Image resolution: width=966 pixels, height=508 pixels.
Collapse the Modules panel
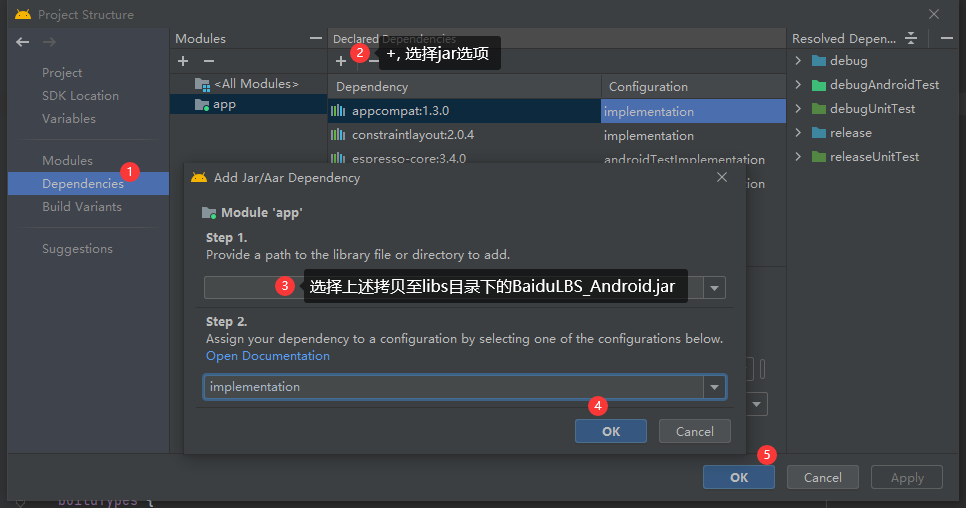(316, 38)
